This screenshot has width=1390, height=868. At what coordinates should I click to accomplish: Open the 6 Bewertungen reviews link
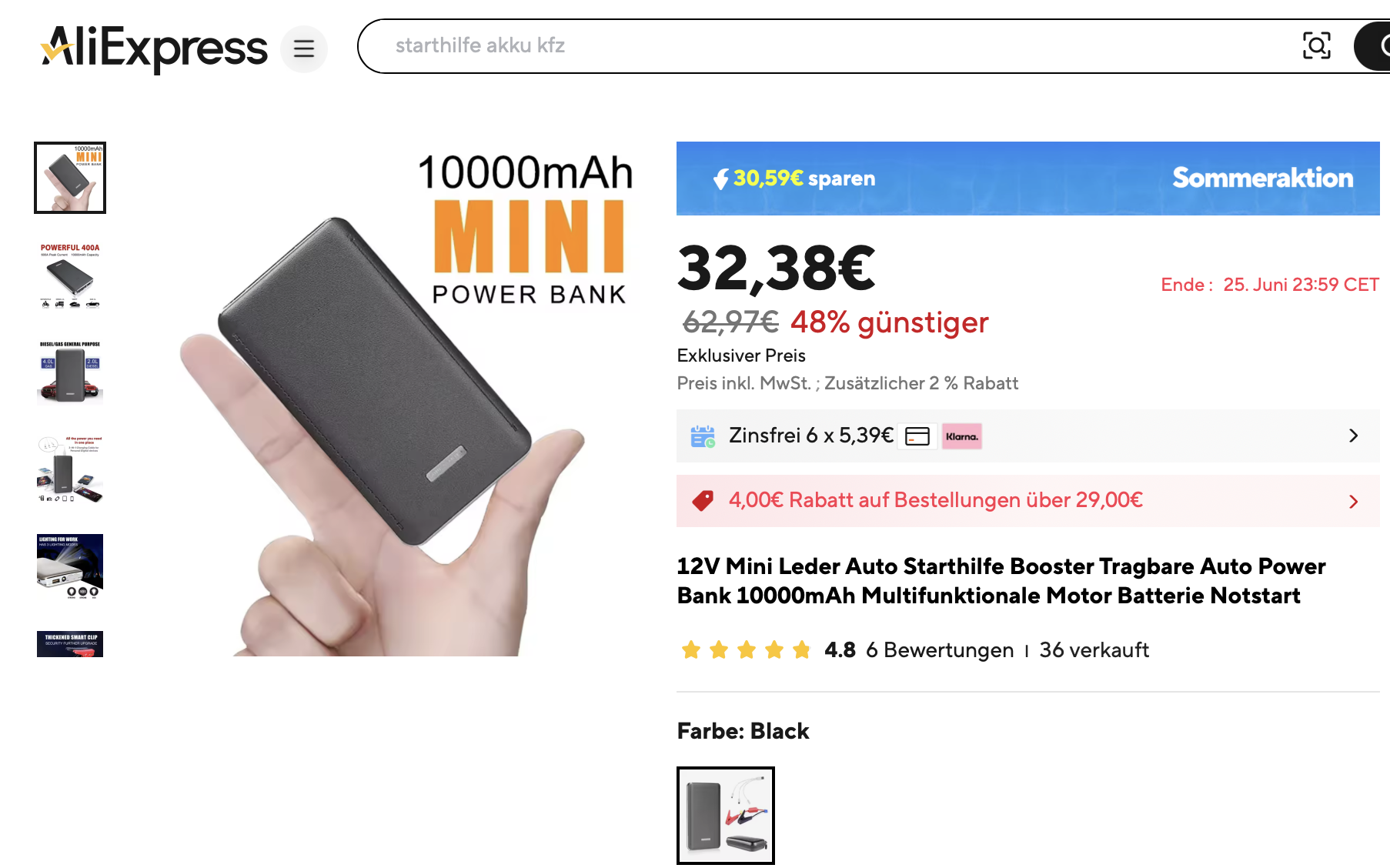940,650
